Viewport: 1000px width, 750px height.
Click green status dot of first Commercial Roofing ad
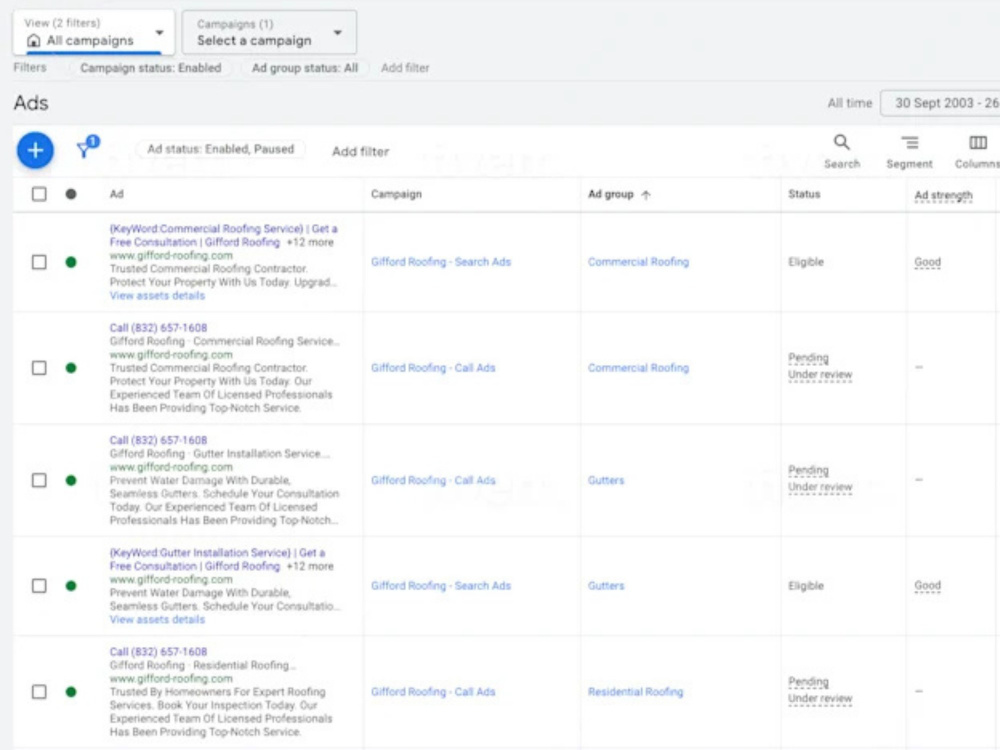pyautogui.click(x=71, y=262)
